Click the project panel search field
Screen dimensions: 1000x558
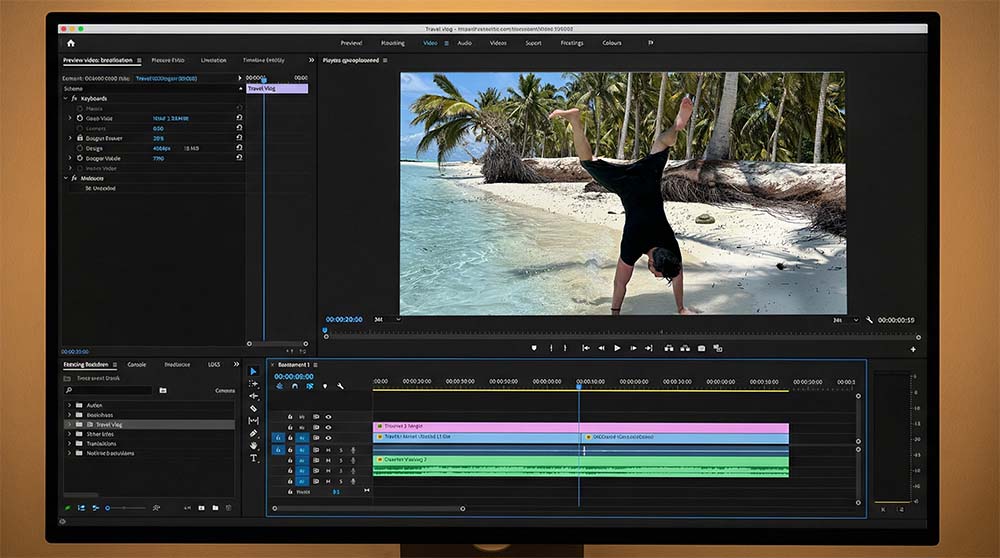click(x=108, y=390)
